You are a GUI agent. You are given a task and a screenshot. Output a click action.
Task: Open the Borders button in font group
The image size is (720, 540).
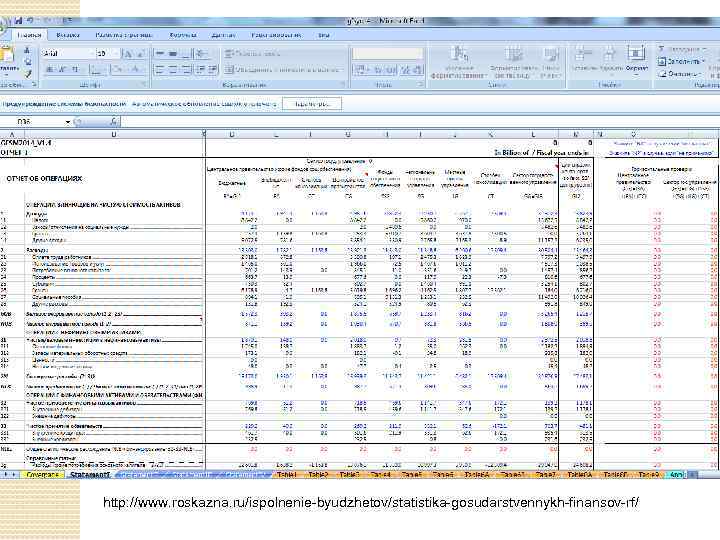pyautogui.click(x=97, y=70)
